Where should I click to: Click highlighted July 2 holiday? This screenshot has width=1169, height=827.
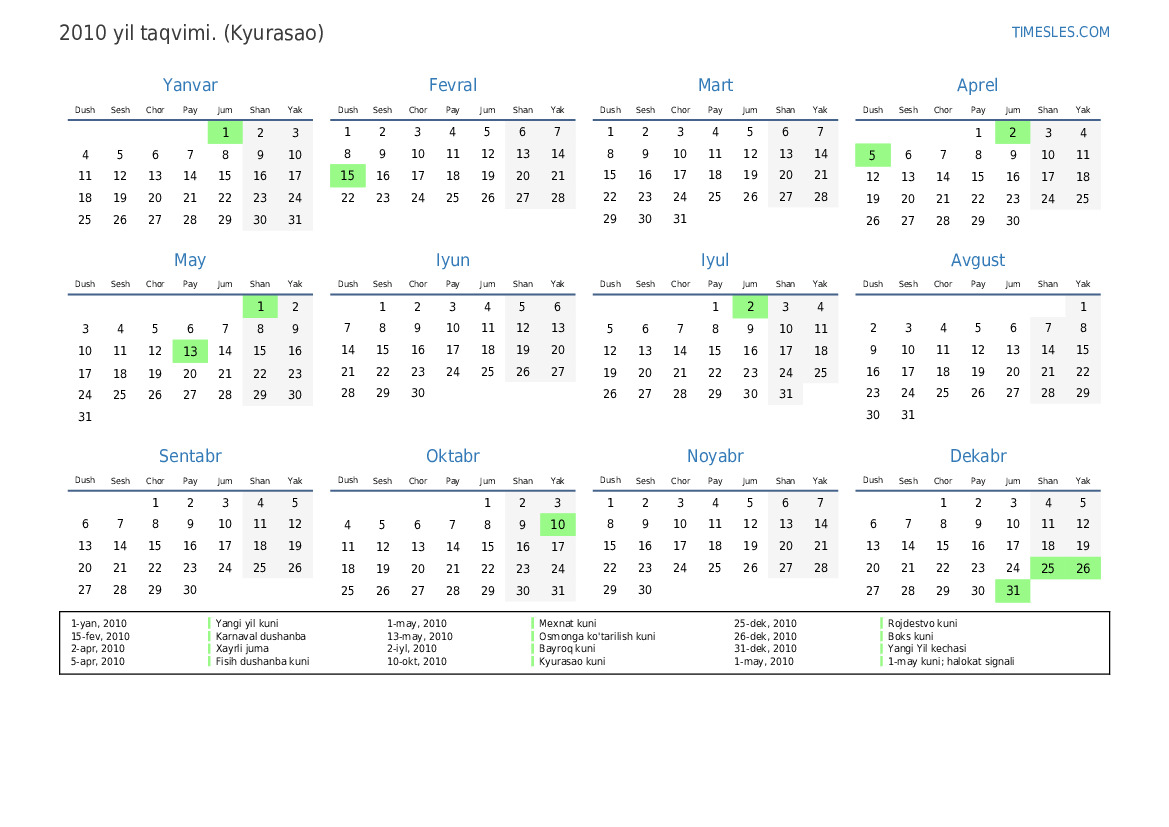click(750, 306)
